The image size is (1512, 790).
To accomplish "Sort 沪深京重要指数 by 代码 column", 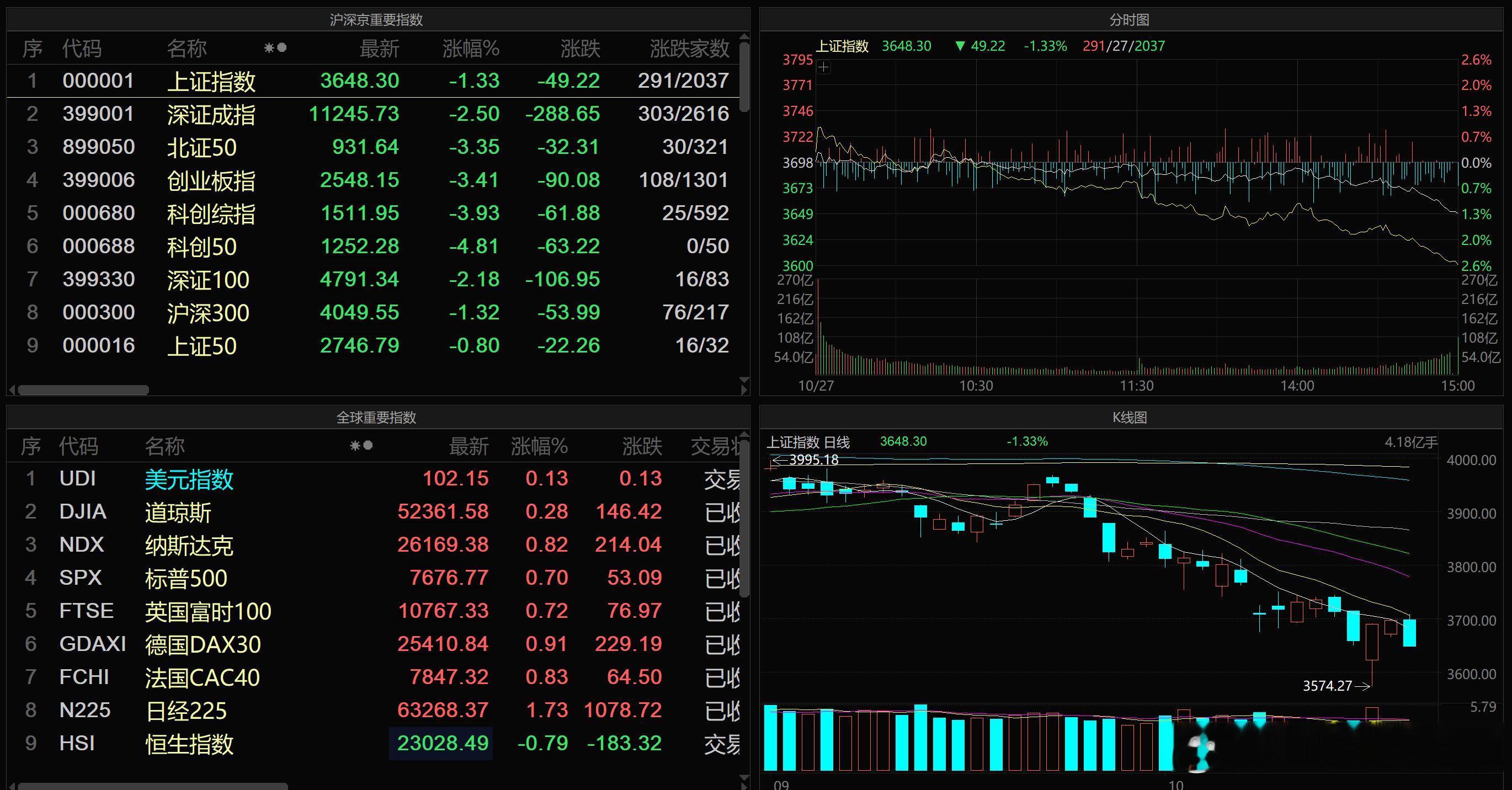I will coord(82,48).
